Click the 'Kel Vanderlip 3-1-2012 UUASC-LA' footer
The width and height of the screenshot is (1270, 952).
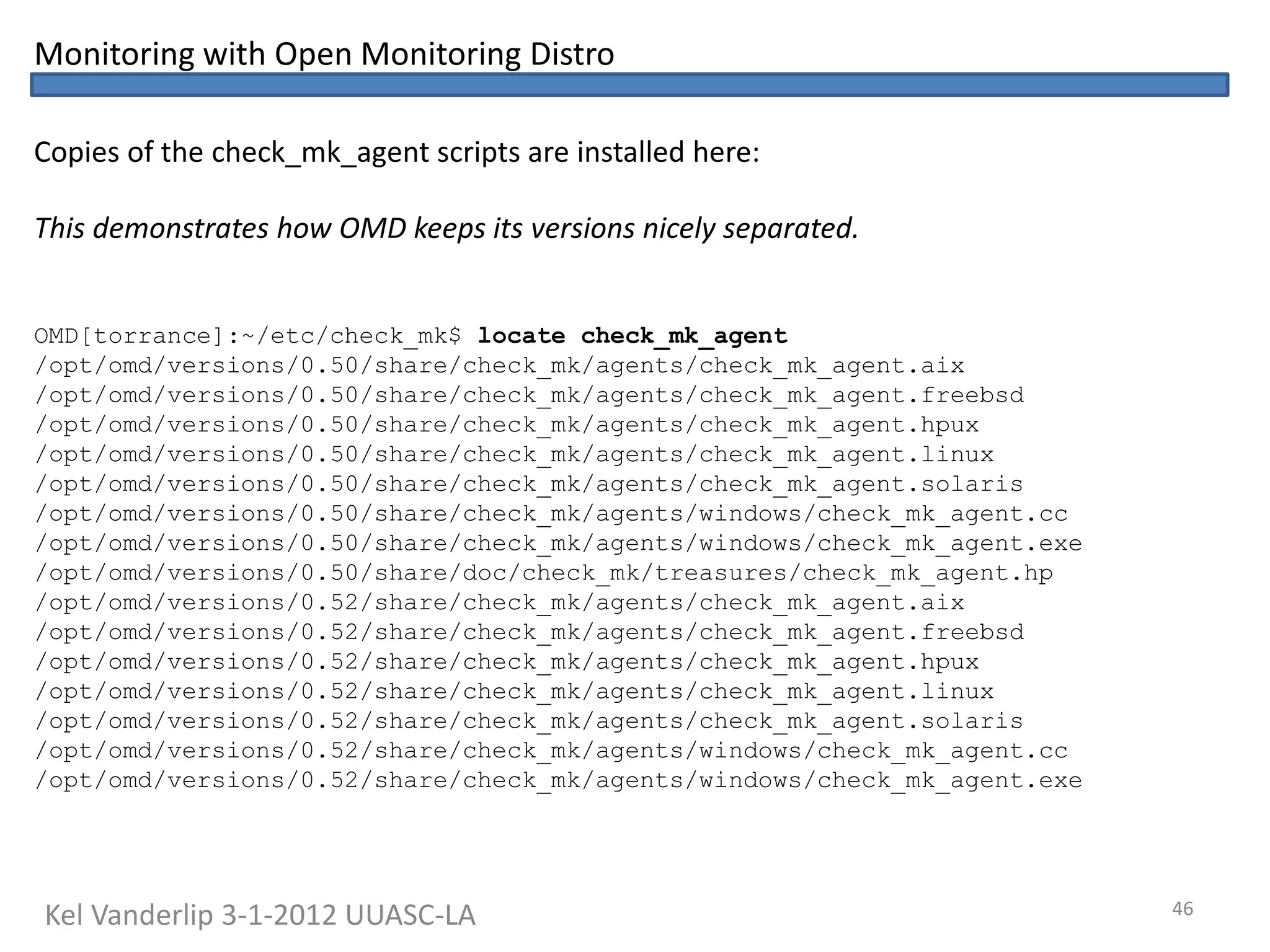[260, 915]
